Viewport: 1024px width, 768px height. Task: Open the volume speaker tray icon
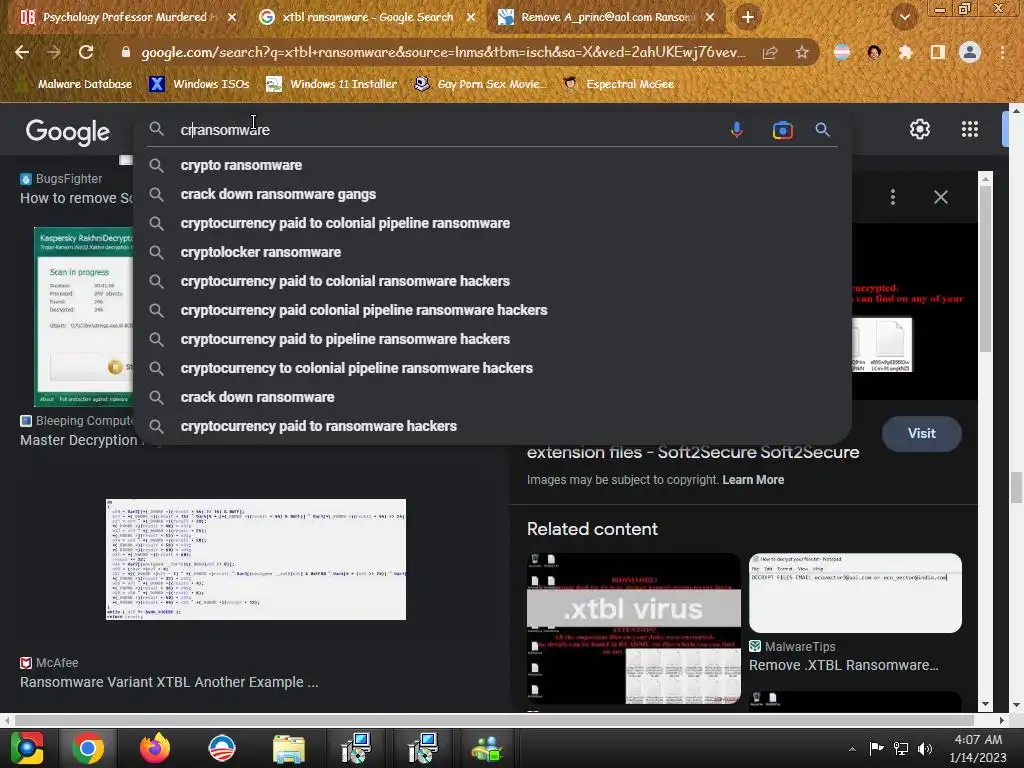(925, 749)
